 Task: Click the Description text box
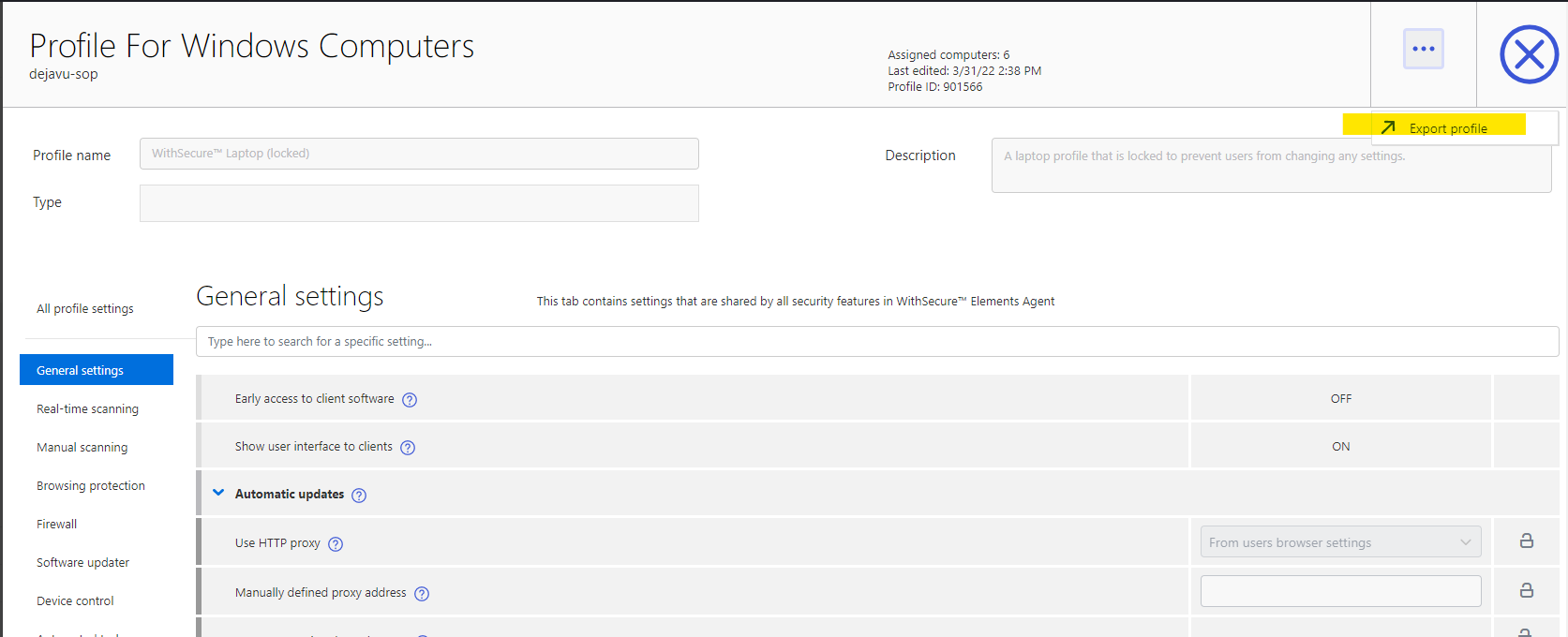tap(1271, 166)
